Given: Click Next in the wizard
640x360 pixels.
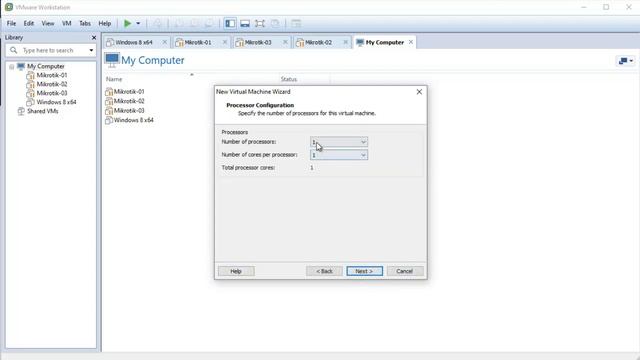Looking at the screenshot, I should click(364, 271).
